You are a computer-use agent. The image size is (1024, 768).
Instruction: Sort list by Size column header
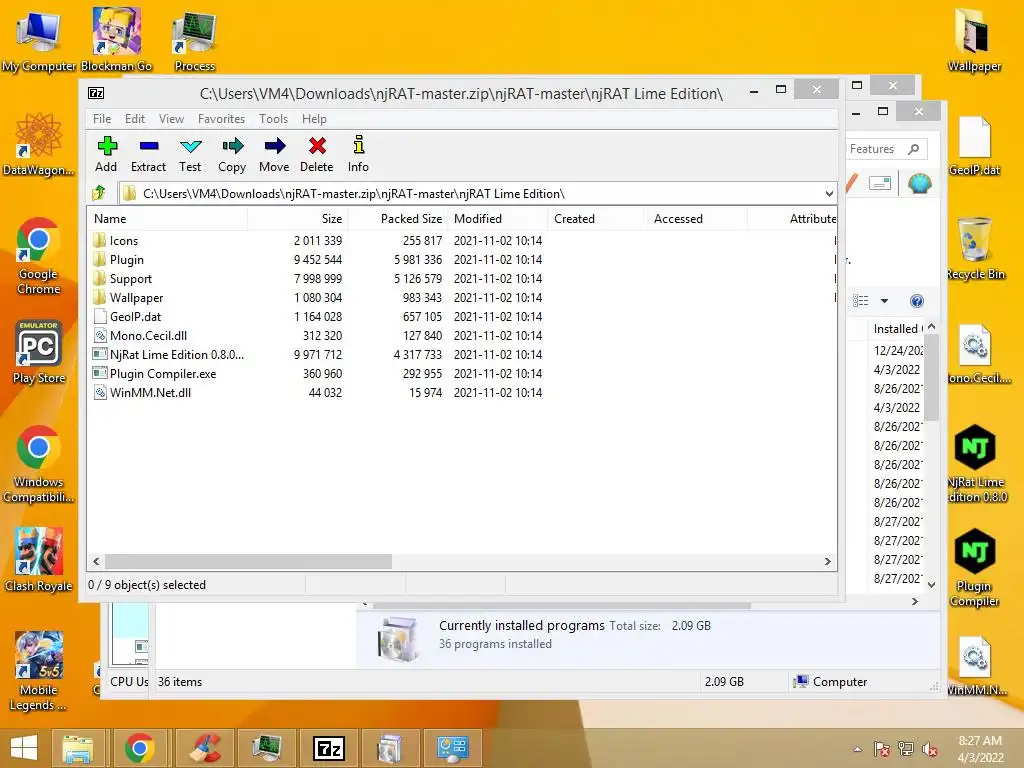(x=298, y=219)
